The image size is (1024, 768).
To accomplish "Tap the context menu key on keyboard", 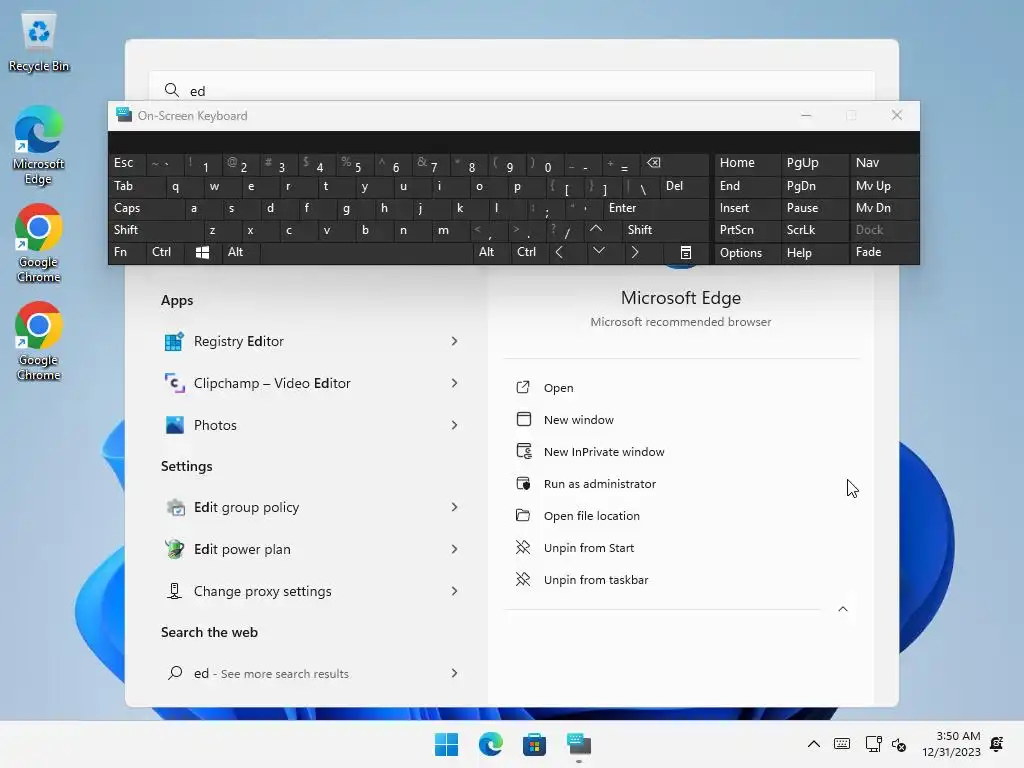I will tap(685, 252).
